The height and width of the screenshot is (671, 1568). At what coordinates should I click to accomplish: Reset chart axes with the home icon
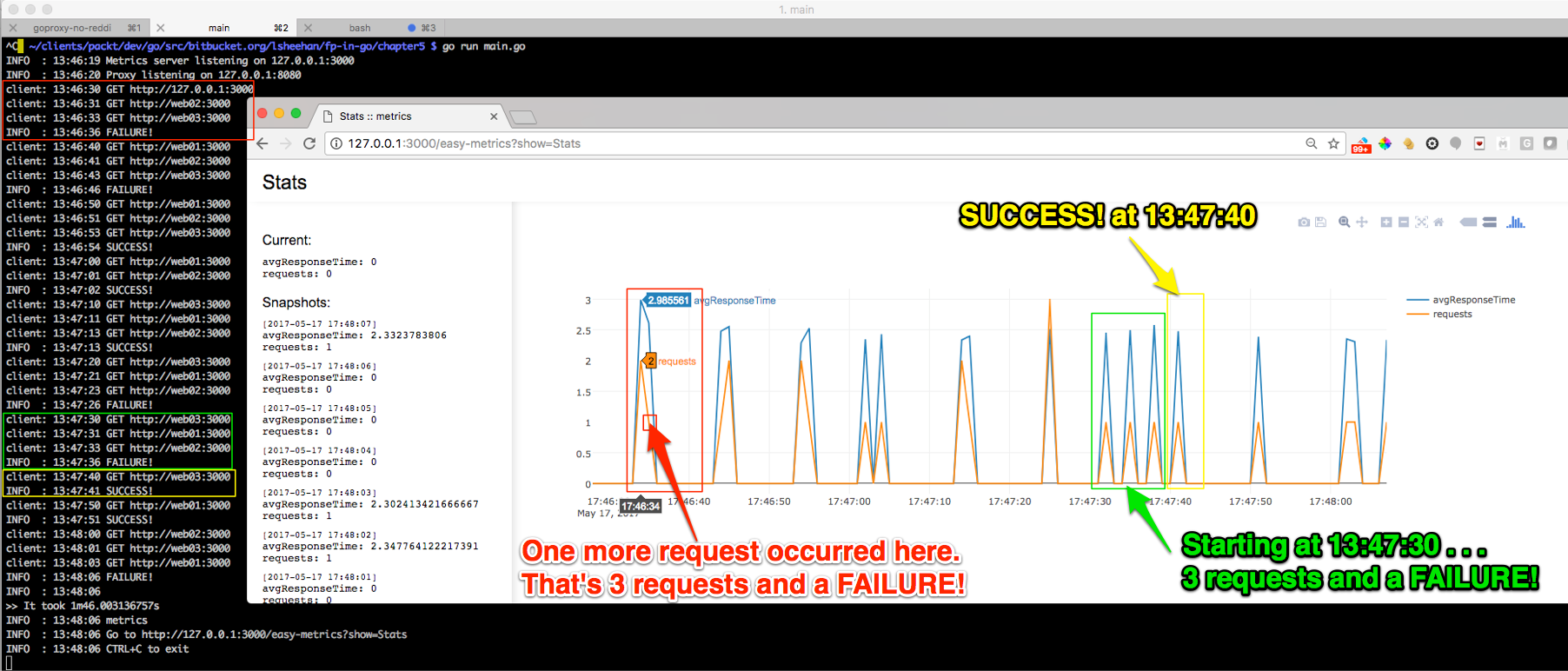pyautogui.click(x=1438, y=223)
